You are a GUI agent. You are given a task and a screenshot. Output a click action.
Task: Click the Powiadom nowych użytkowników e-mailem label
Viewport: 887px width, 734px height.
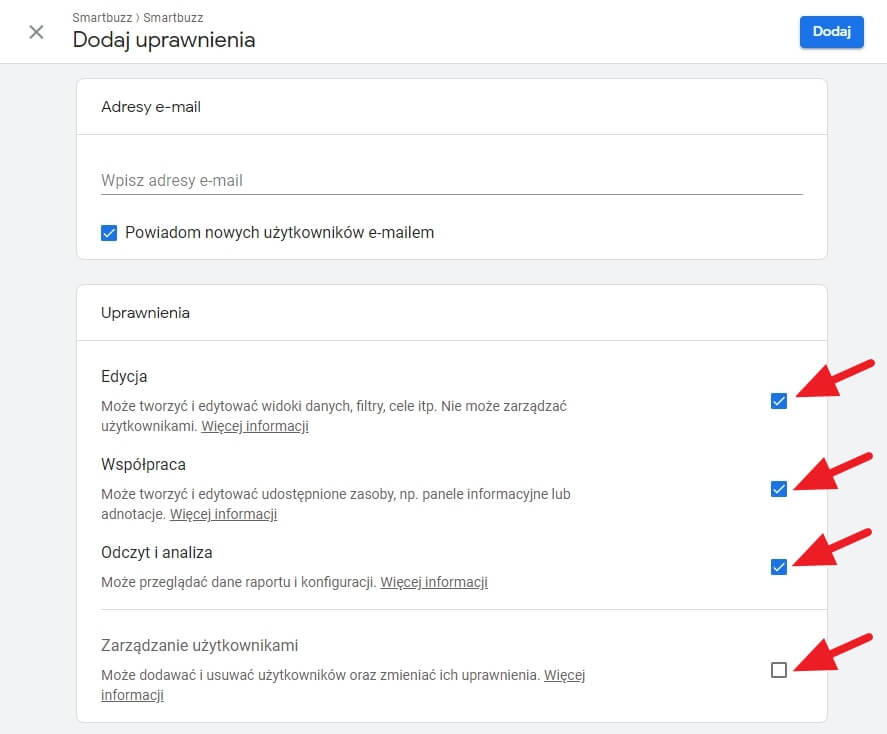279,233
